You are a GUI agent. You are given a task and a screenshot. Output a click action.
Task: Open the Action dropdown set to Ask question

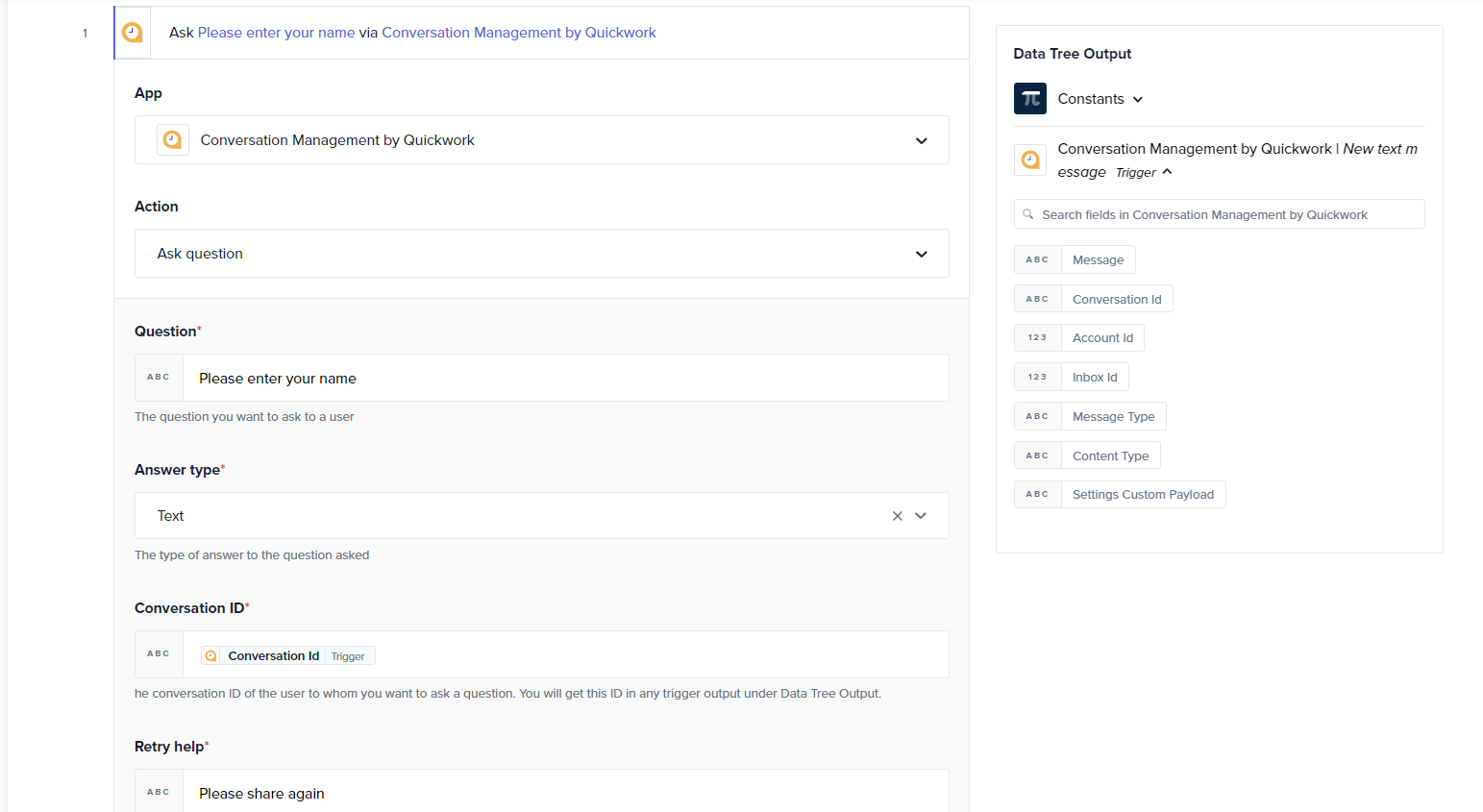point(541,254)
